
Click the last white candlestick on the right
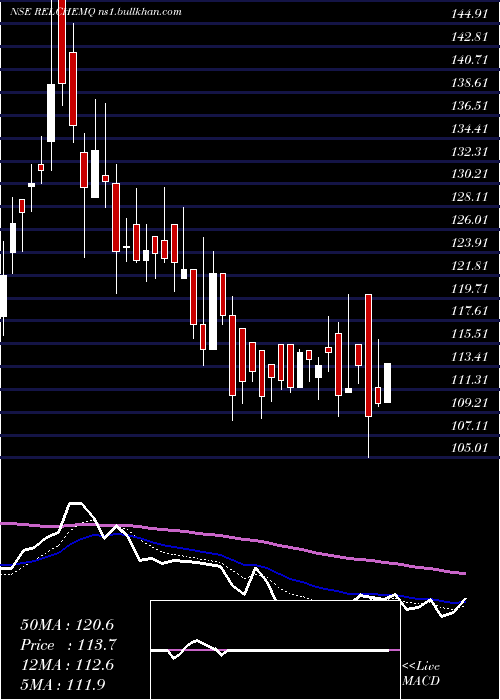pyautogui.click(x=388, y=383)
